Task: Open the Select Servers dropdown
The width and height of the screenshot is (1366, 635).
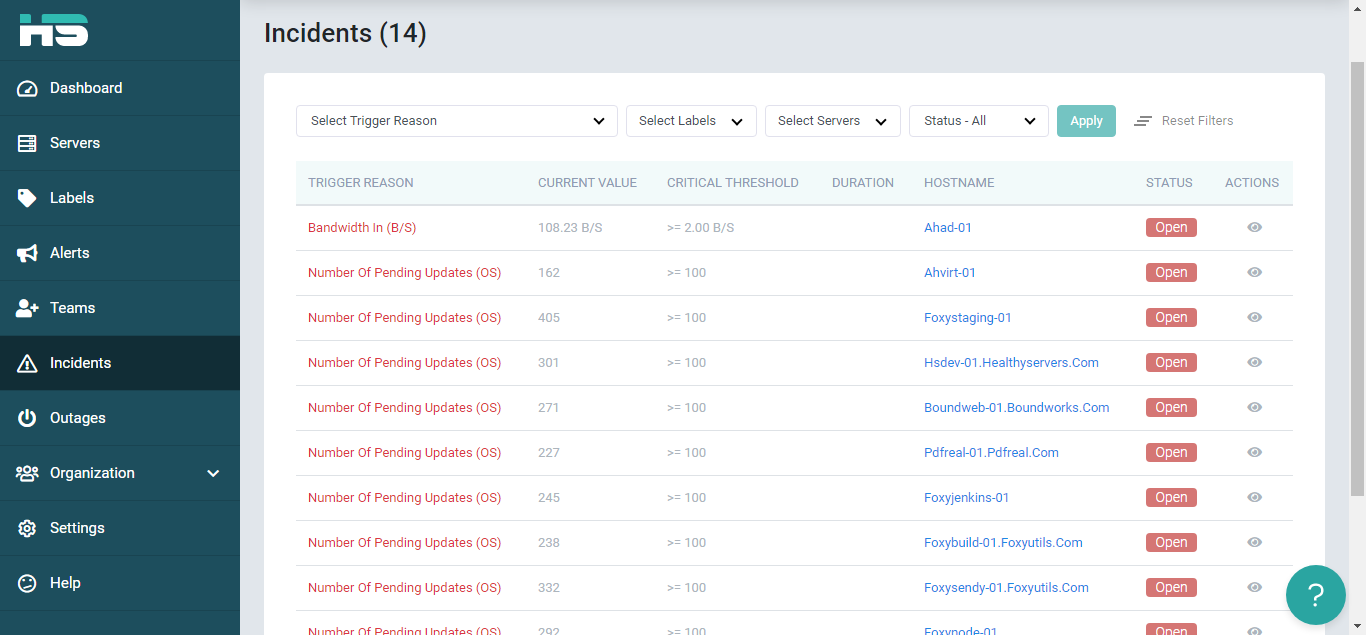Action: click(833, 121)
